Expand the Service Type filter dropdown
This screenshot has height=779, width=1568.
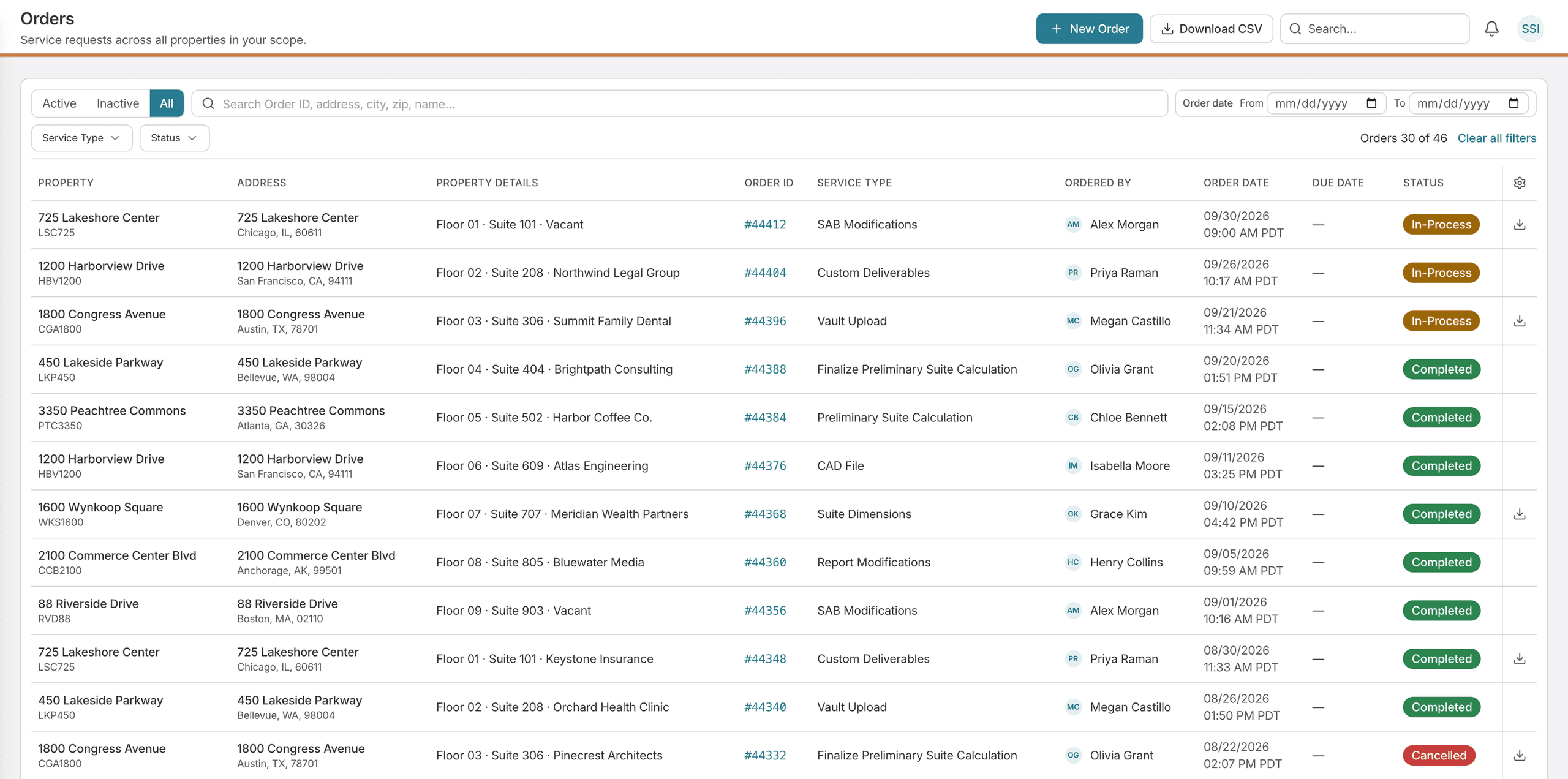click(x=81, y=138)
